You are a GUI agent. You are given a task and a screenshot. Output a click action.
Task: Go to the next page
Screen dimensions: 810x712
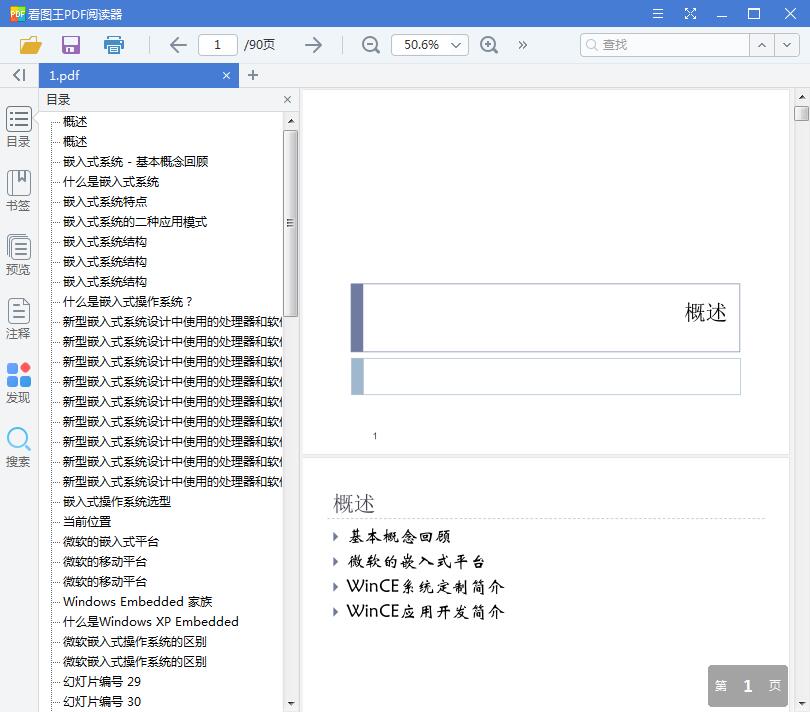(x=313, y=45)
